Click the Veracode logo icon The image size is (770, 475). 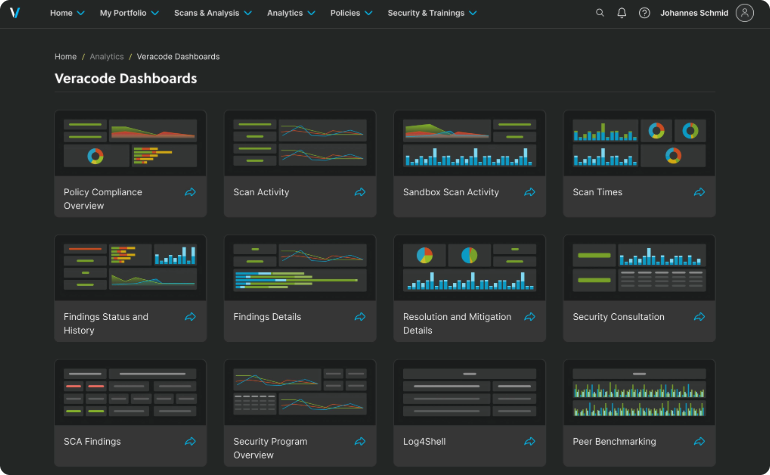tap(15, 13)
